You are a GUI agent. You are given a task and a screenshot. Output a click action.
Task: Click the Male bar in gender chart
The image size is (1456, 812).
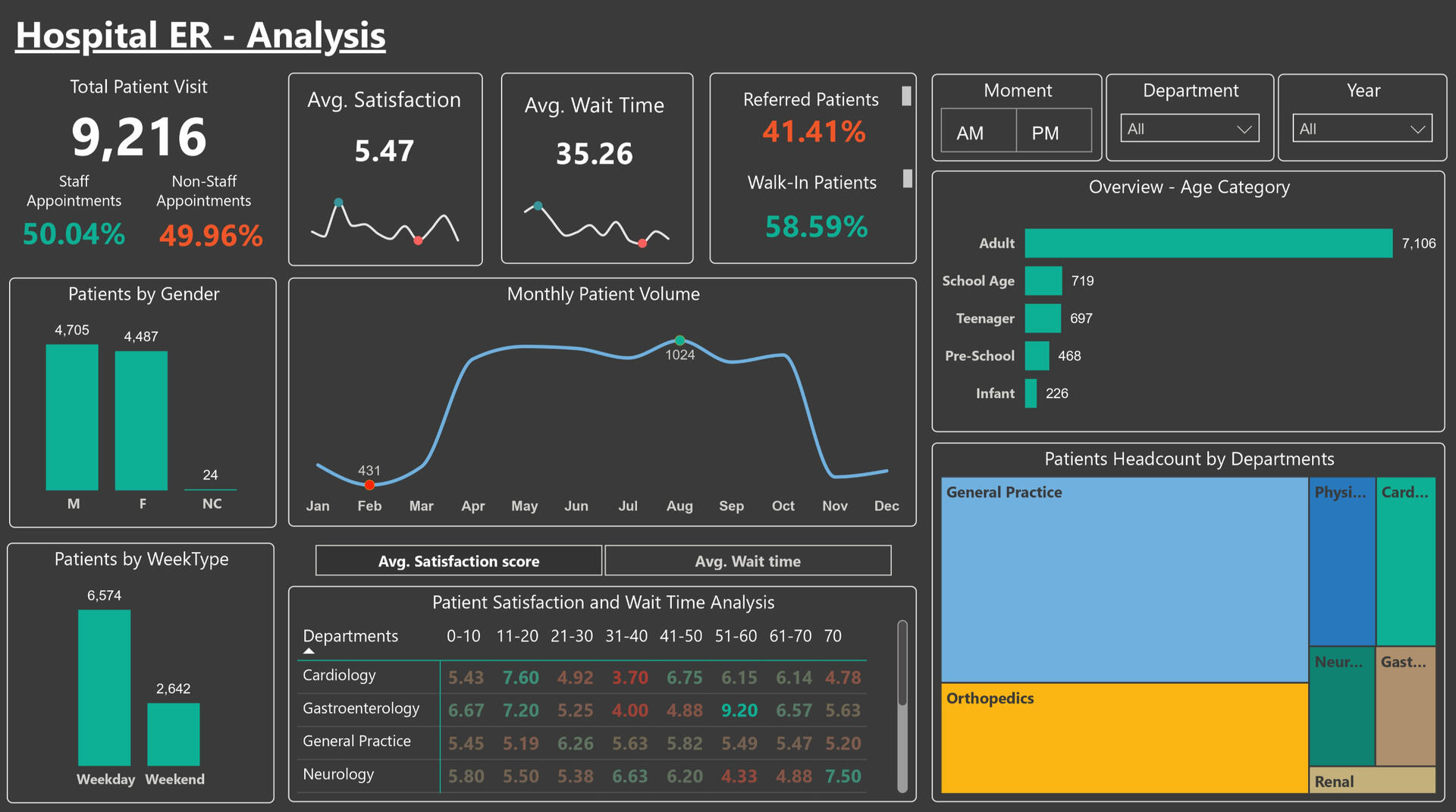click(x=72, y=417)
